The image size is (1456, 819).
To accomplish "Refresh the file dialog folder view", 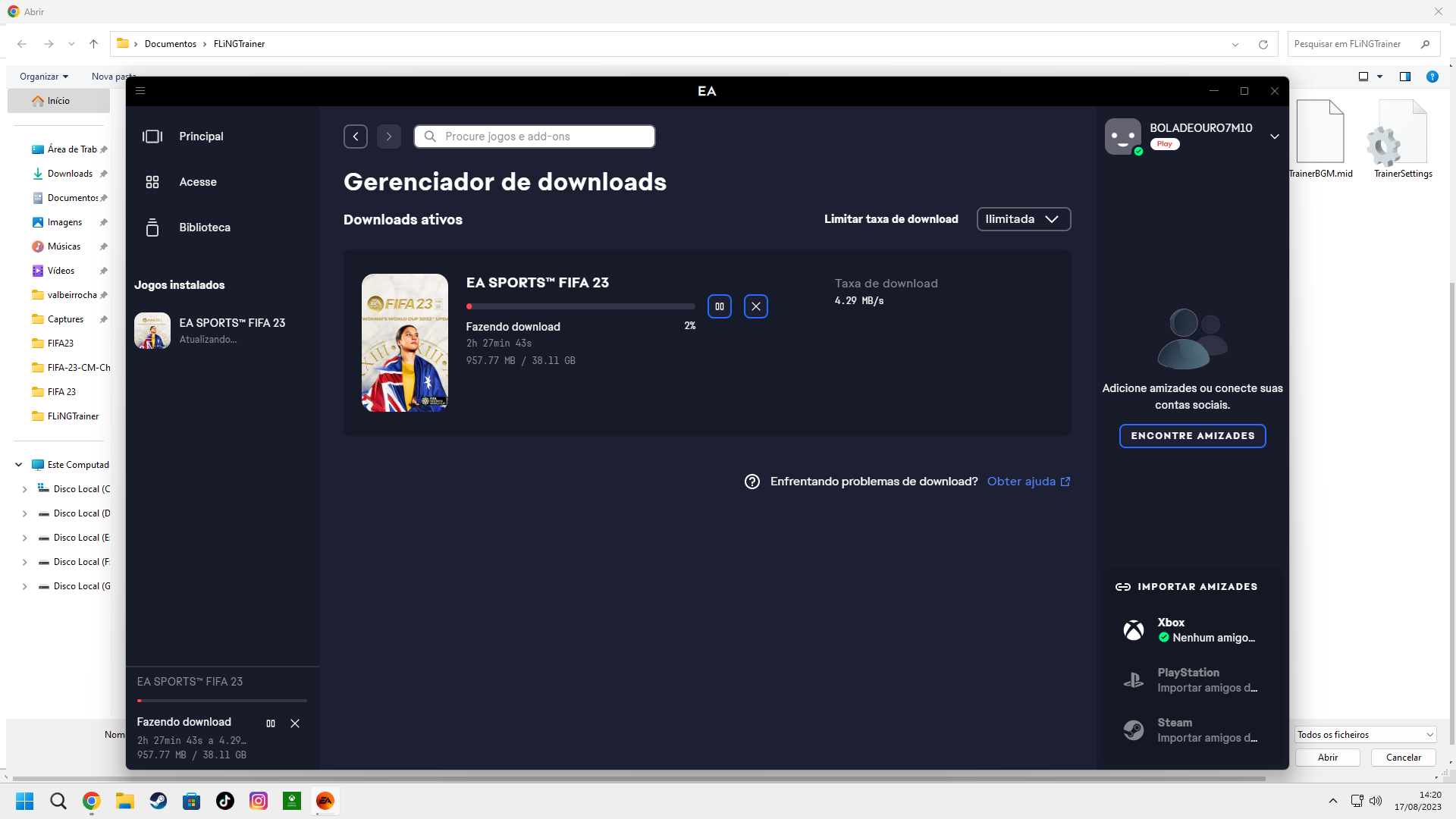I will click(x=1263, y=45).
